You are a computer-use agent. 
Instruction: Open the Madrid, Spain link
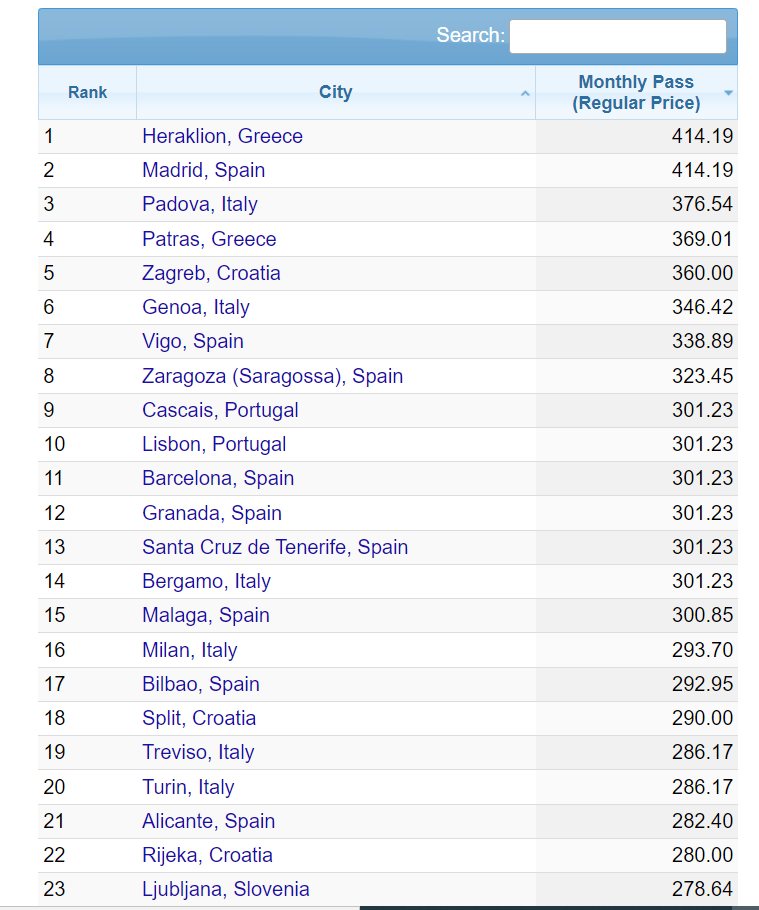click(203, 170)
